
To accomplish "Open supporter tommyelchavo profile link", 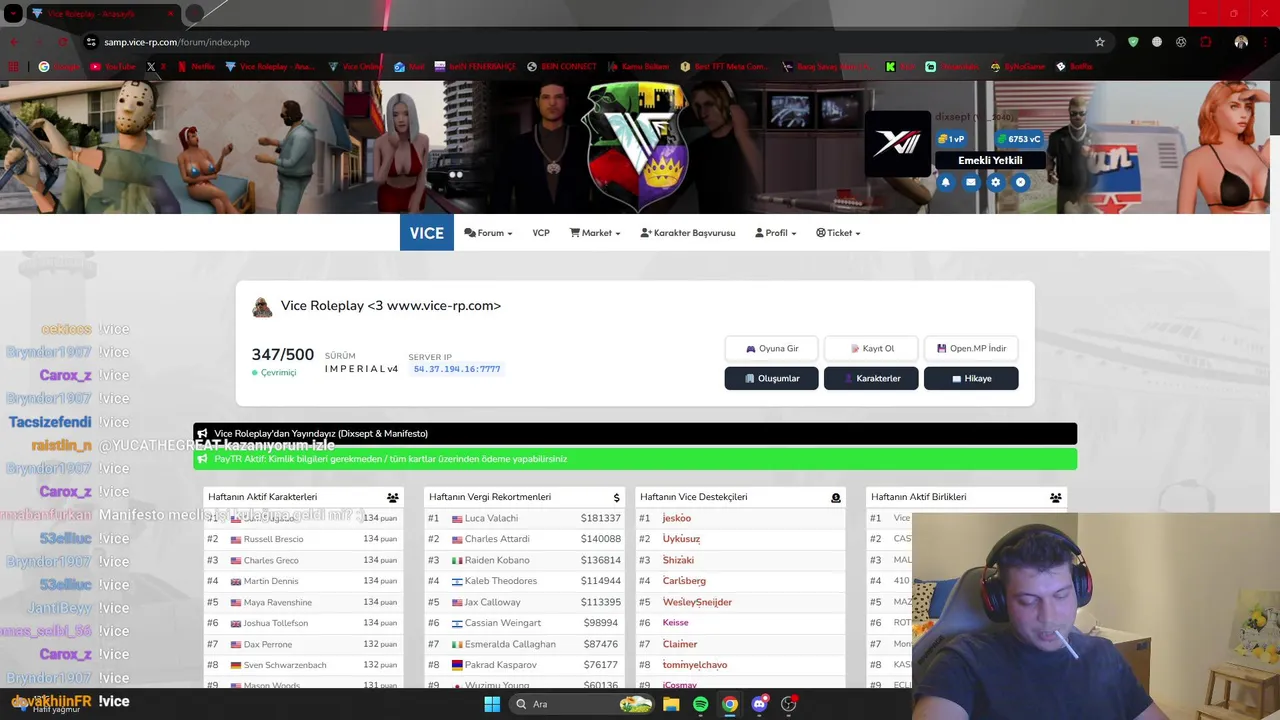I will coord(695,665).
